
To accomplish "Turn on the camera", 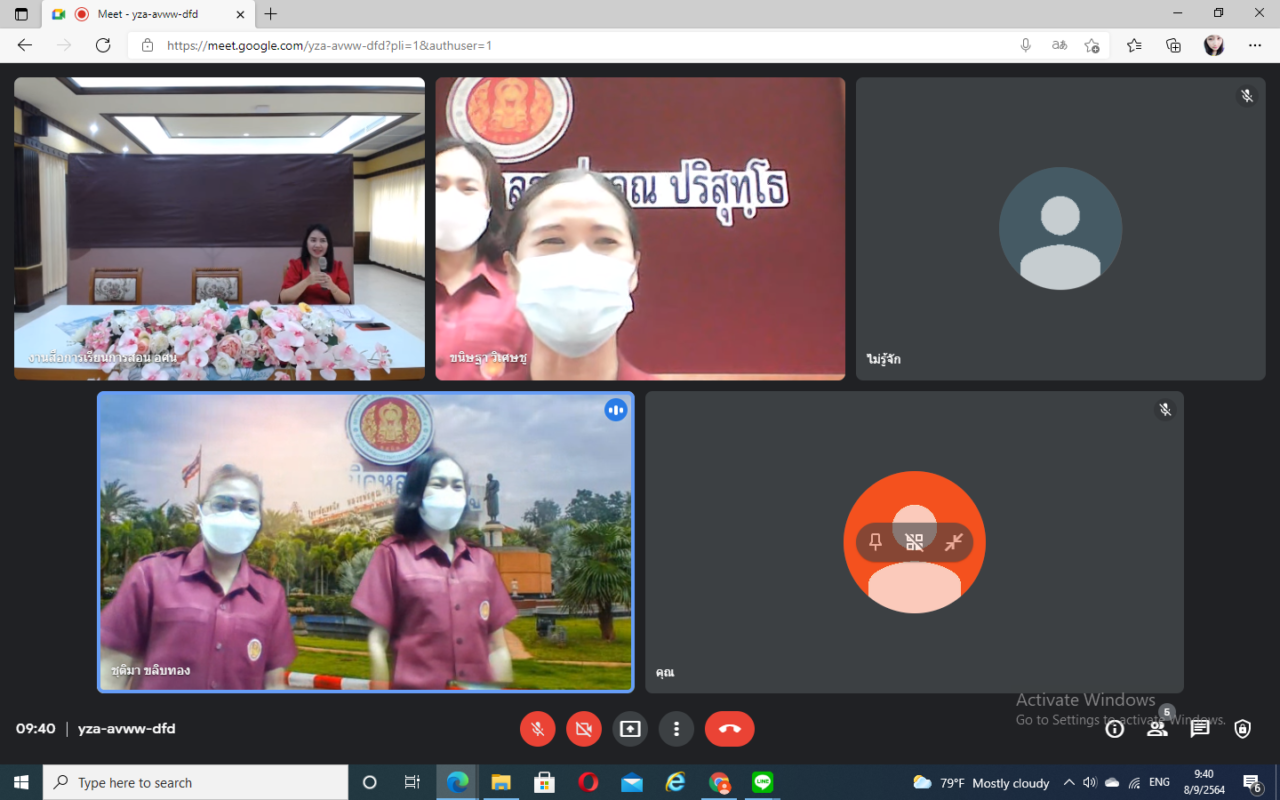I will [584, 729].
